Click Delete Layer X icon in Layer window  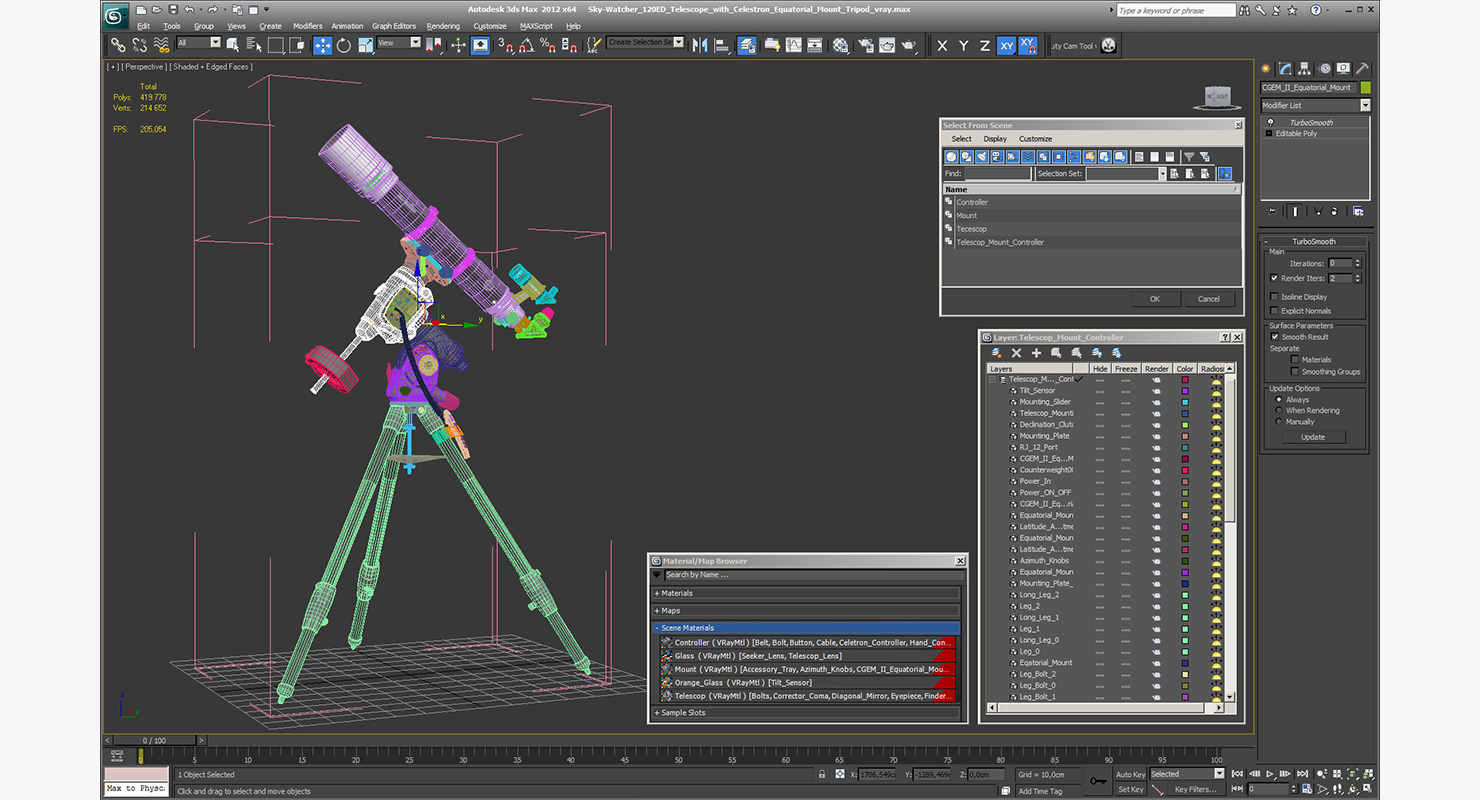coord(1016,353)
